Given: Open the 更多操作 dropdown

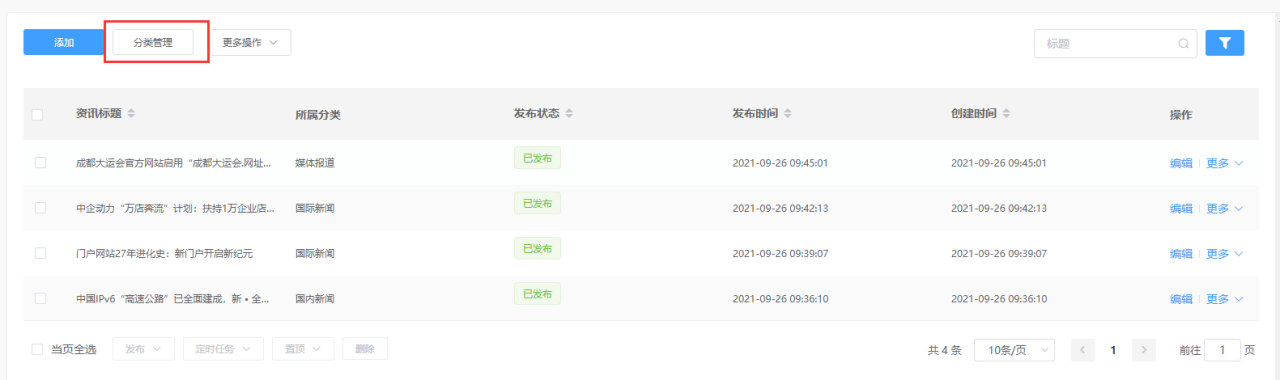Looking at the screenshot, I should coord(250,43).
